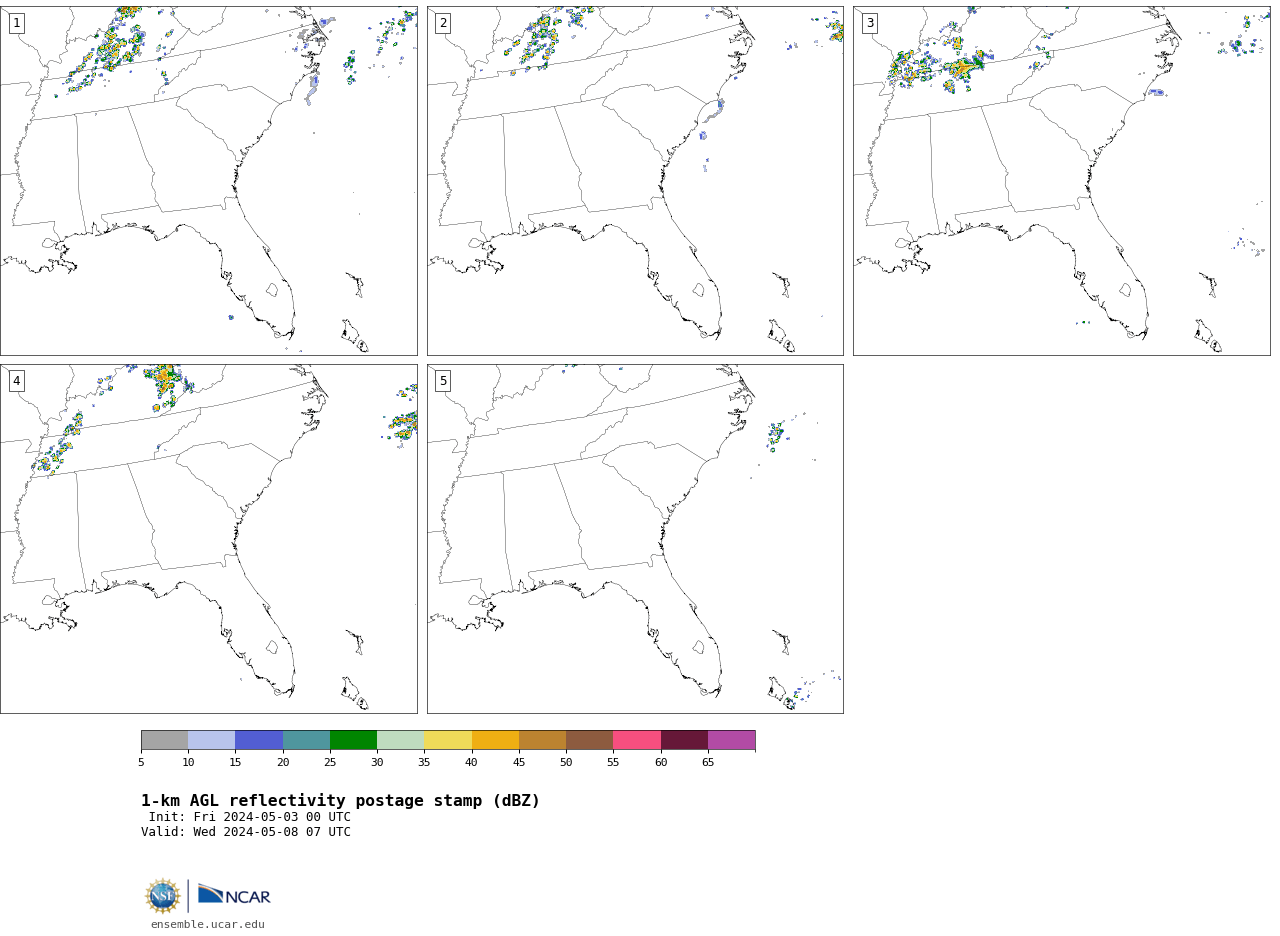Click the number 5 panel label
The width and height of the screenshot is (1280, 936).
click(443, 381)
